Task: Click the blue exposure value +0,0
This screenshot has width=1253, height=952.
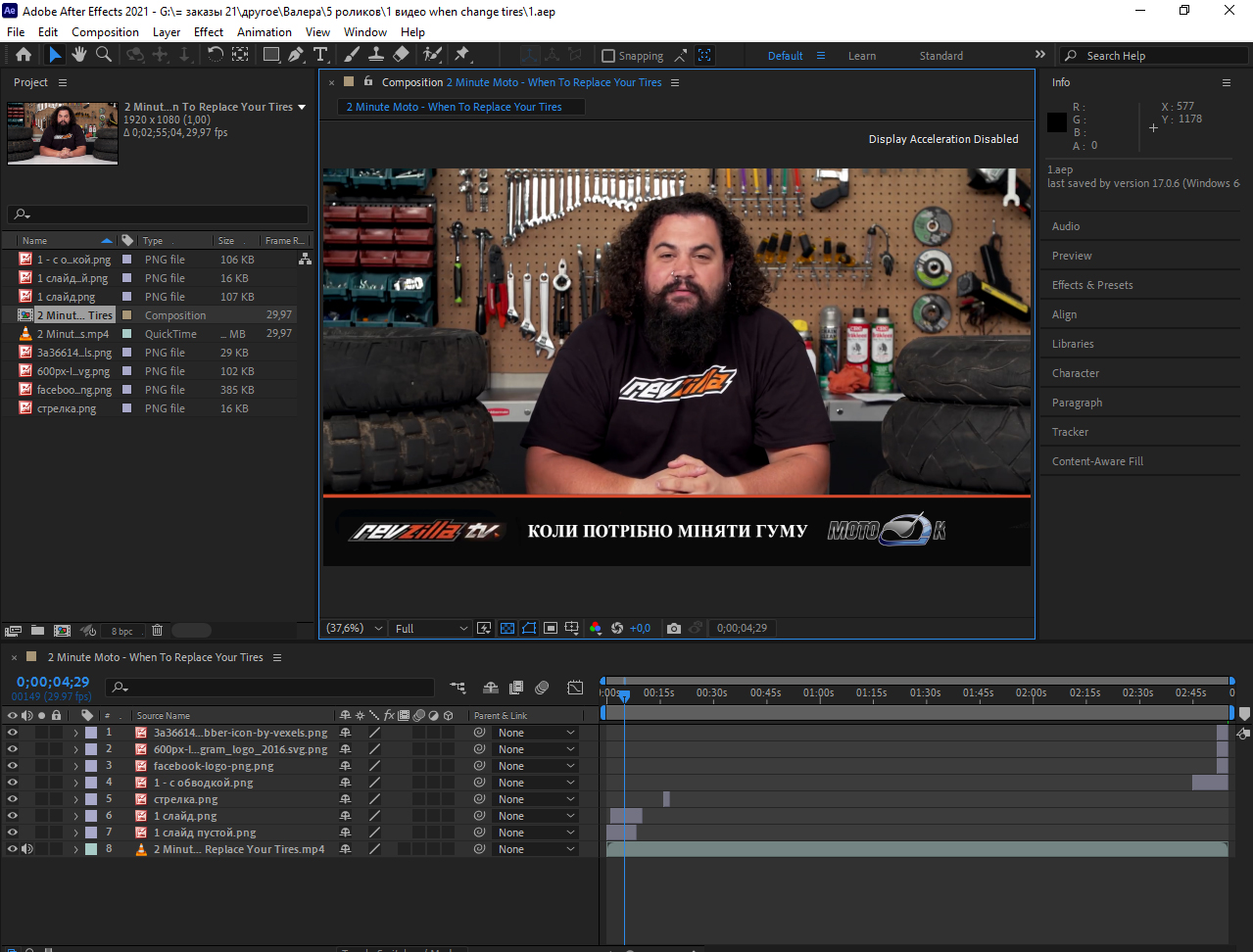Action: (640, 629)
